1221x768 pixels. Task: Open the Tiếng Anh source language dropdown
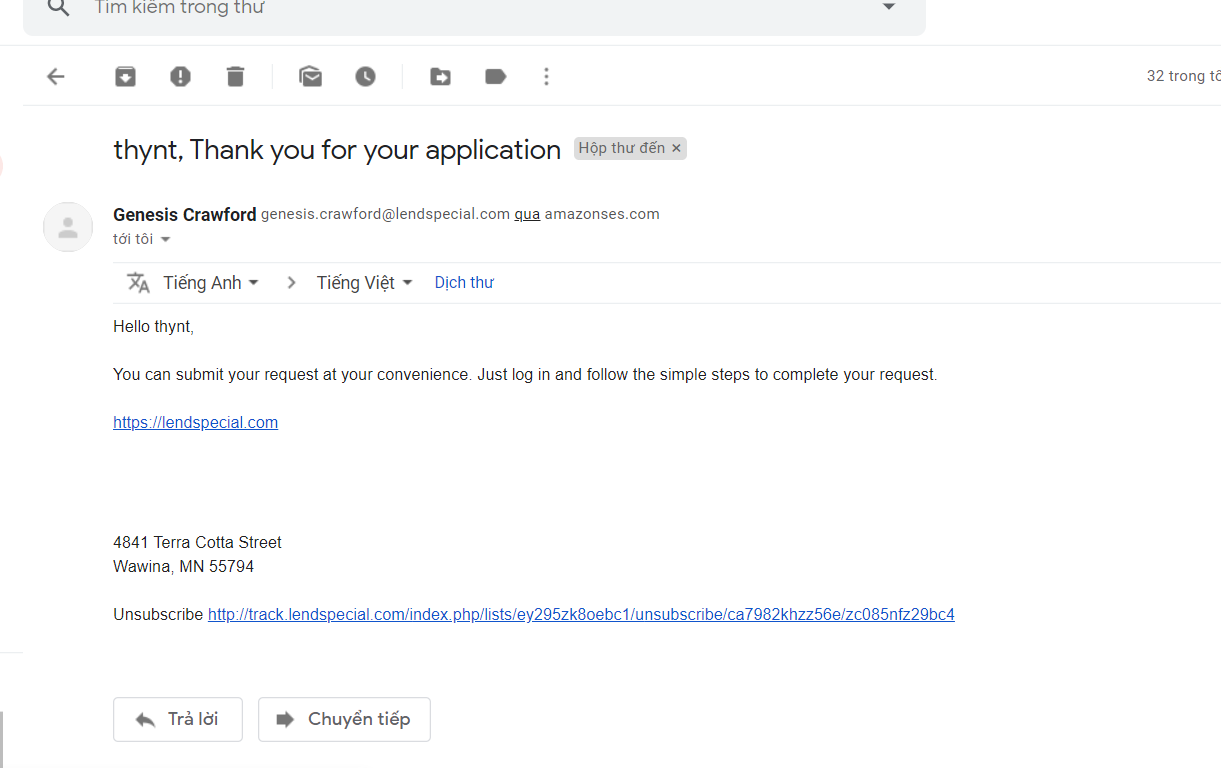(211, 283)
